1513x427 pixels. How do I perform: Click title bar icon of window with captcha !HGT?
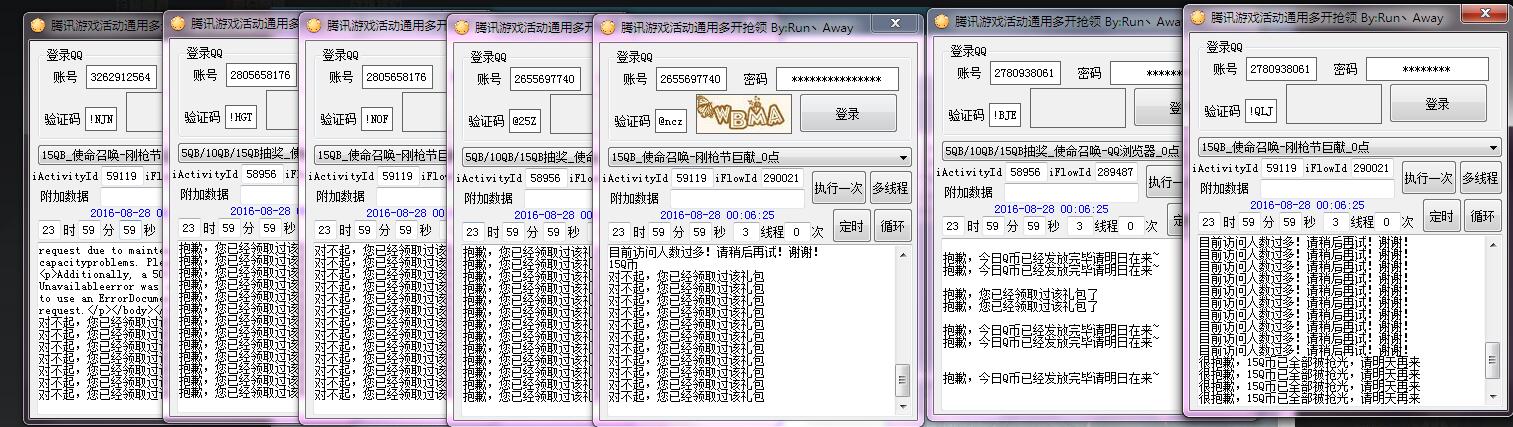coord(179,22)
